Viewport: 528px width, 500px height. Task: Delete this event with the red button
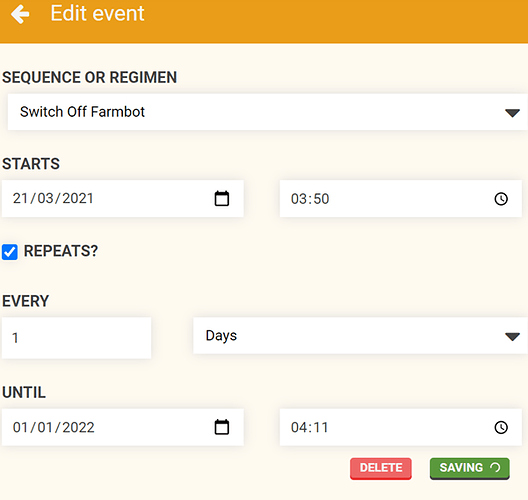pyautogui.click(x=381, y=468)
